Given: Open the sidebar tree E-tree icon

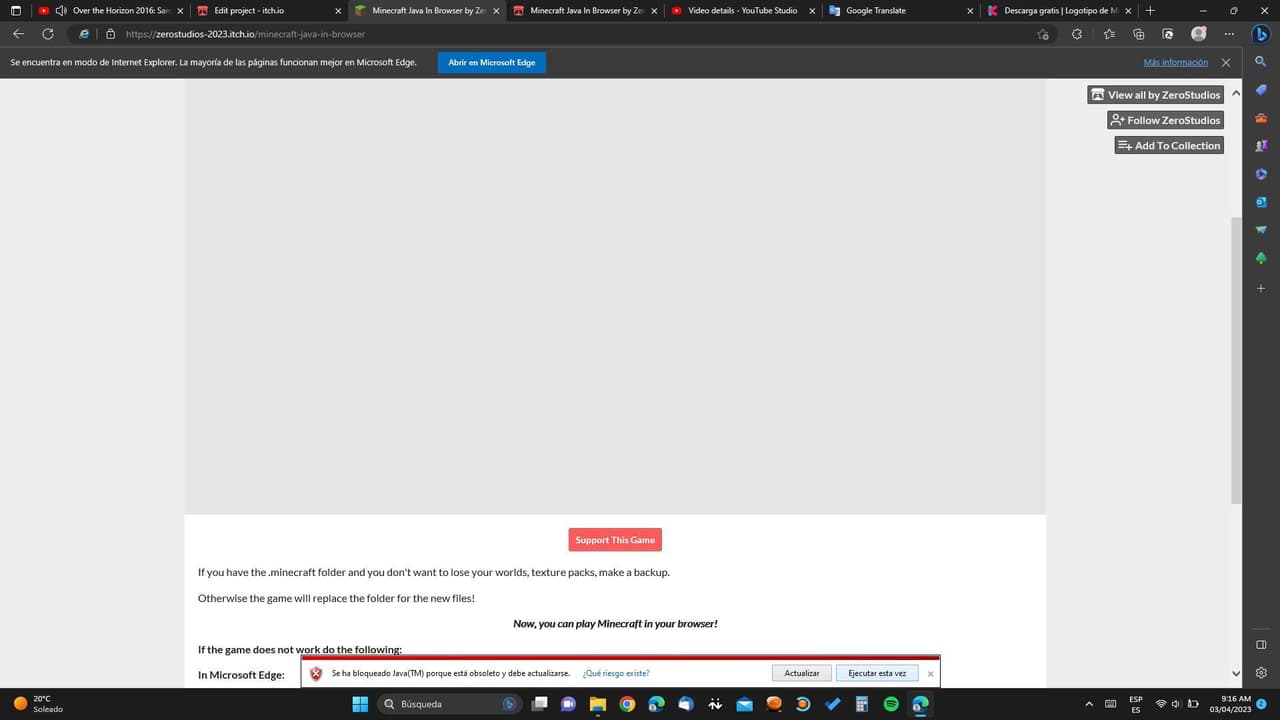Looking at the screenshot, I should pyautogui.click(x=1261, y=258).
